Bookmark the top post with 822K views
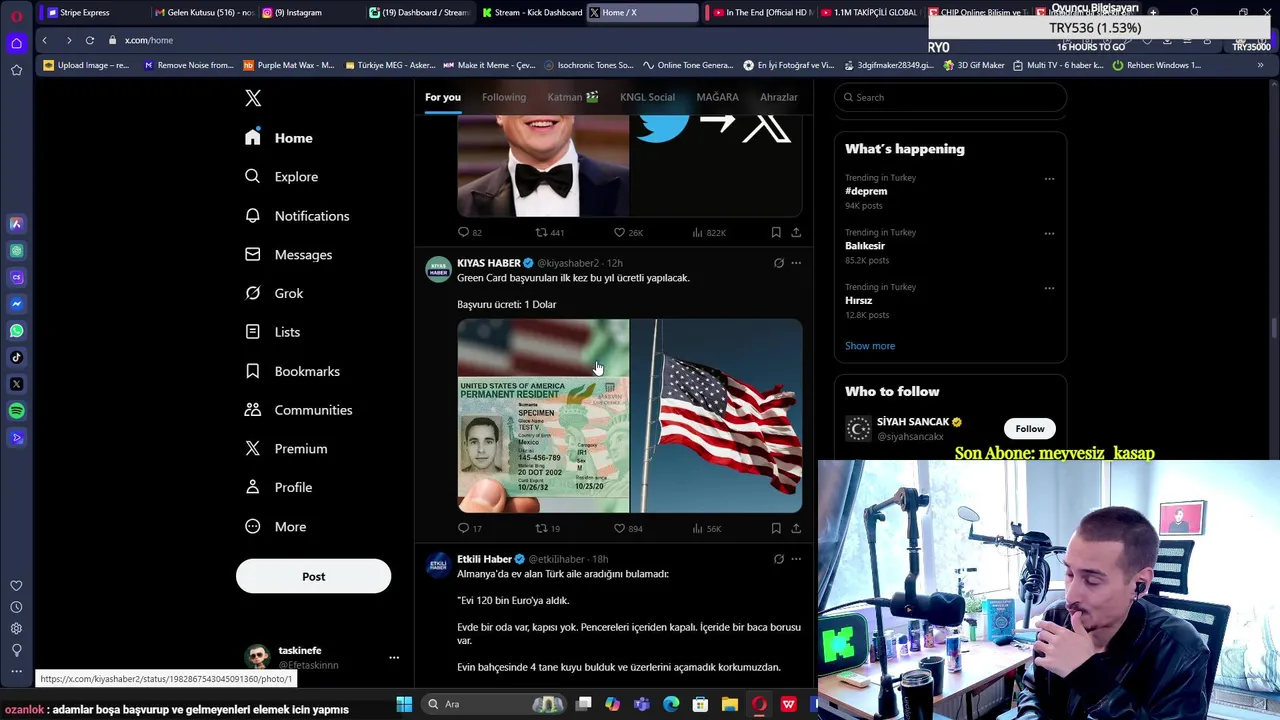This screenshot has width=1280, height=720. [x=776, y=232]
